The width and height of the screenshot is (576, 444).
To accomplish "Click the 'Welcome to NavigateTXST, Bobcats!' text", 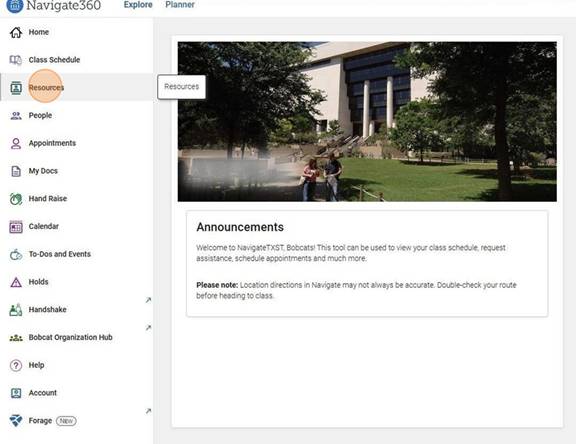I will [255, 248].
